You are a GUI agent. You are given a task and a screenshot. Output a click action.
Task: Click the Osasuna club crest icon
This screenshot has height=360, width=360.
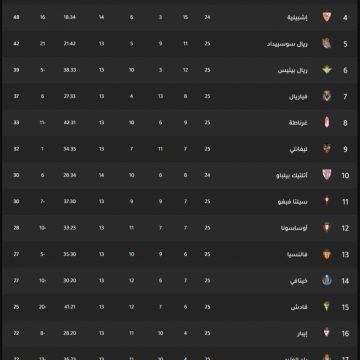coord(327,228)
